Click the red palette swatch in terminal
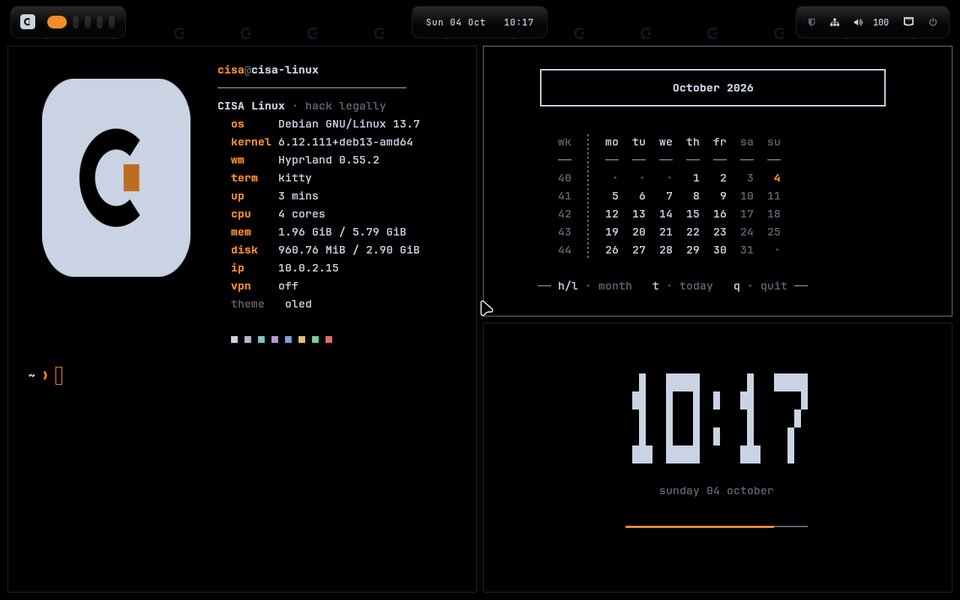Screen dimensions: 960x600 (x=329, y=339)
